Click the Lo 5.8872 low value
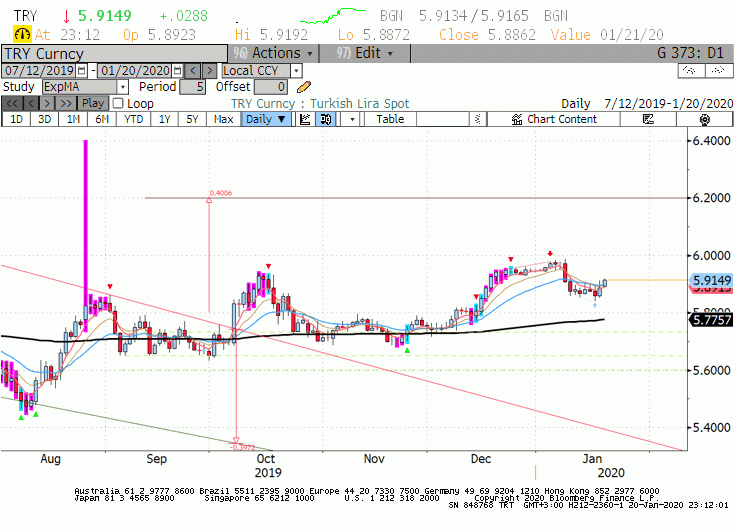Viewport: 736px width, 530px height. click(374, 35)
